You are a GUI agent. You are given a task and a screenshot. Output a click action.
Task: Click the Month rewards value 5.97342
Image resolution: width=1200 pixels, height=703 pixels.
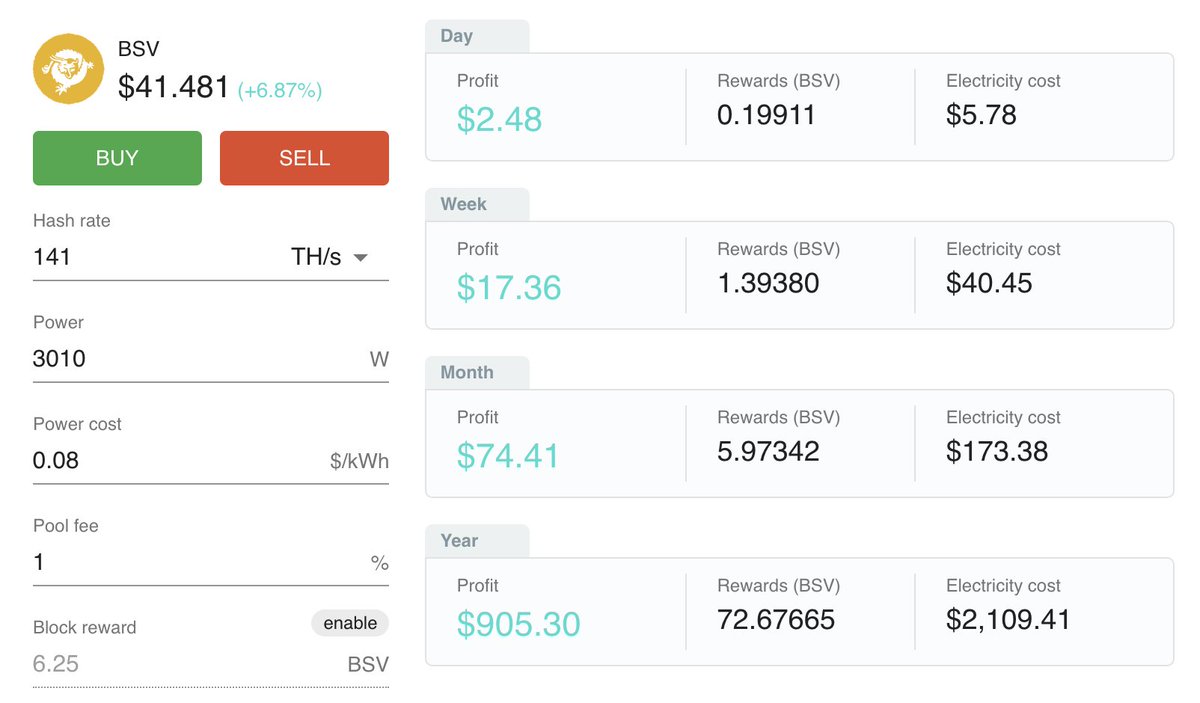click(768, 451)
